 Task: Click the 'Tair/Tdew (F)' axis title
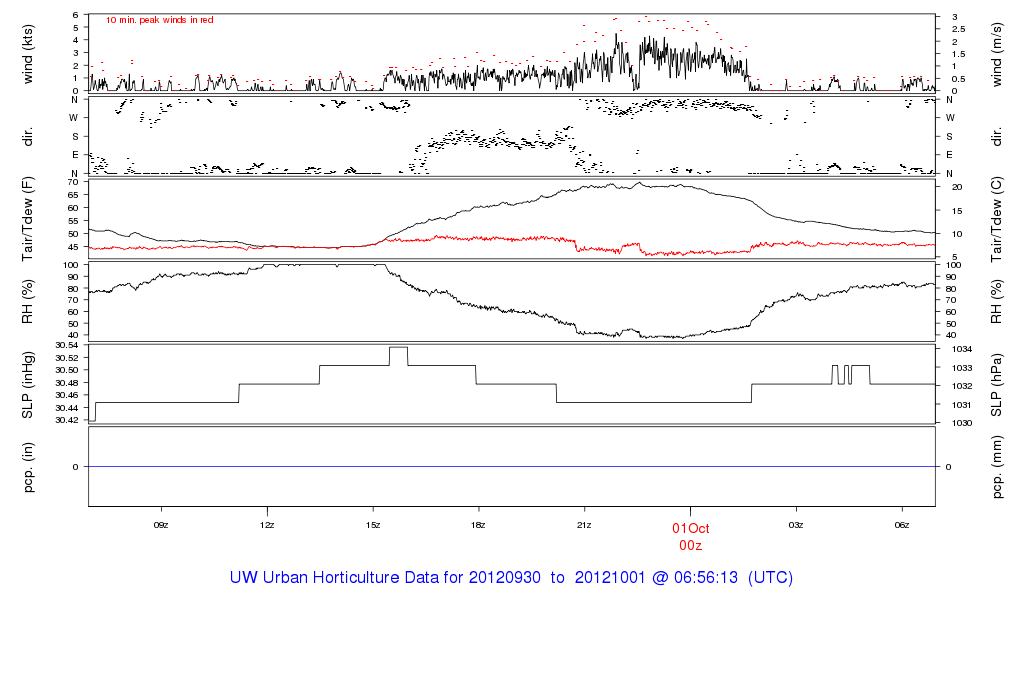[x=27, y=219]
